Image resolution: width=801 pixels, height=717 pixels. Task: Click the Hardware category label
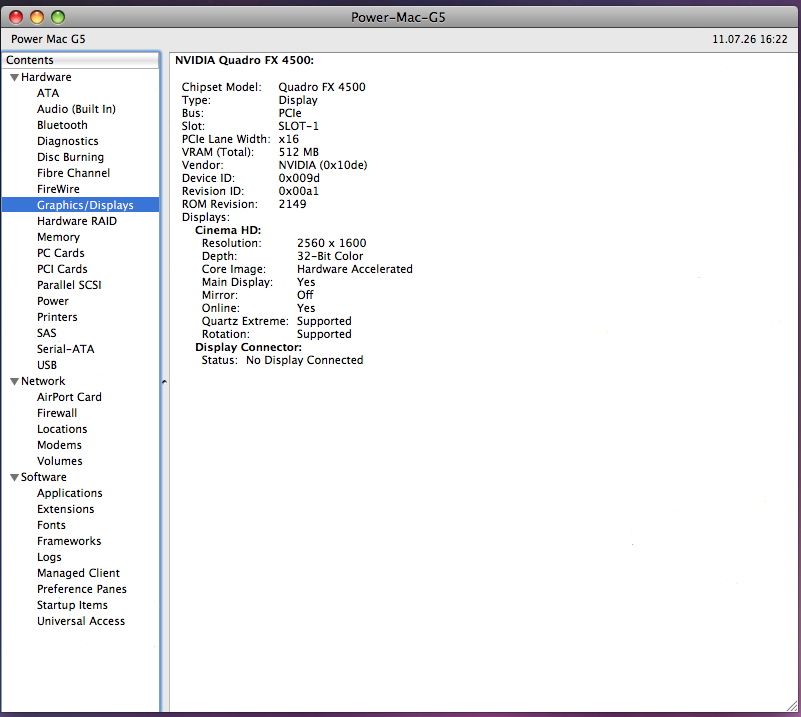coord(46,77)
